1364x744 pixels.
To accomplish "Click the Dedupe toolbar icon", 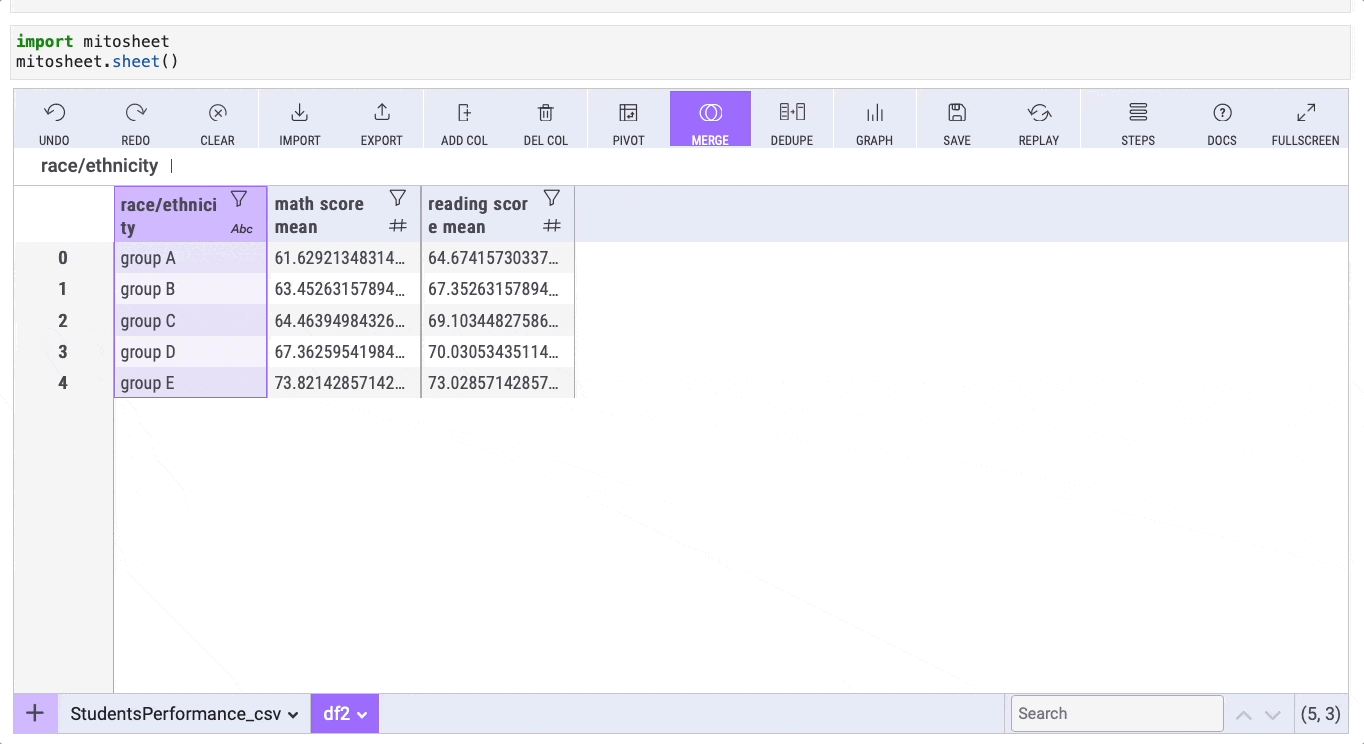I will (x=792, y=113).
